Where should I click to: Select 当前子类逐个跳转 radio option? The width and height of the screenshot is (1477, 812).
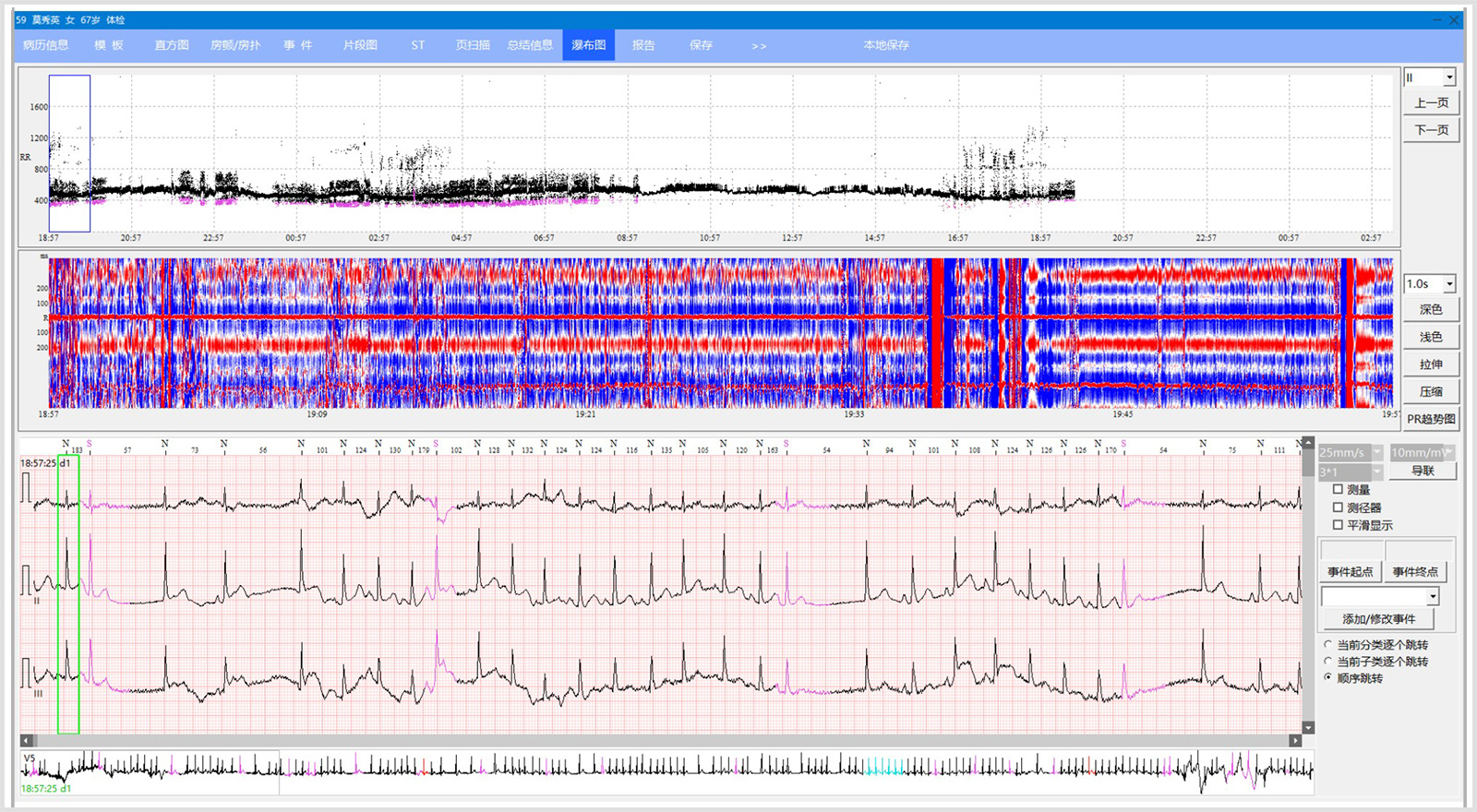[x=1328, y=662]
